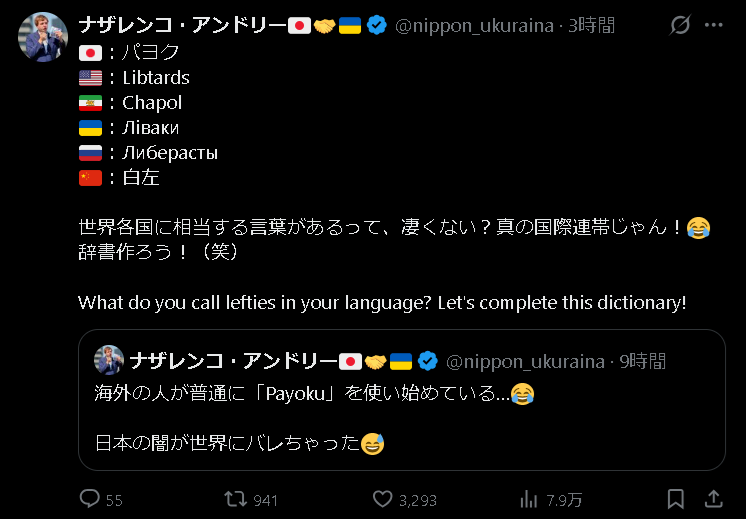This screenshot has width=746, height=519.
Task: Click the reply speech bubble icon
Action: [90, 499]
